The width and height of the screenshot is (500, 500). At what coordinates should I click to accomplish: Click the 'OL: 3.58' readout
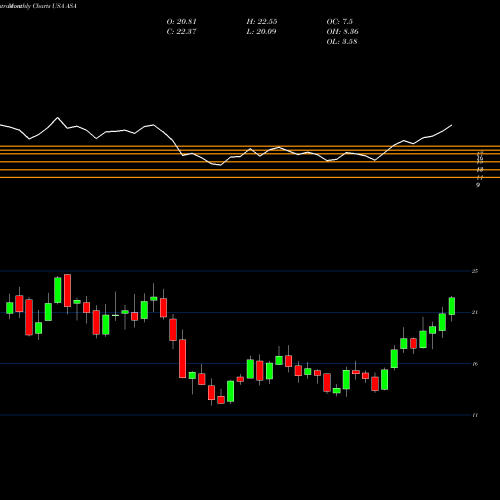click(342, 42)
